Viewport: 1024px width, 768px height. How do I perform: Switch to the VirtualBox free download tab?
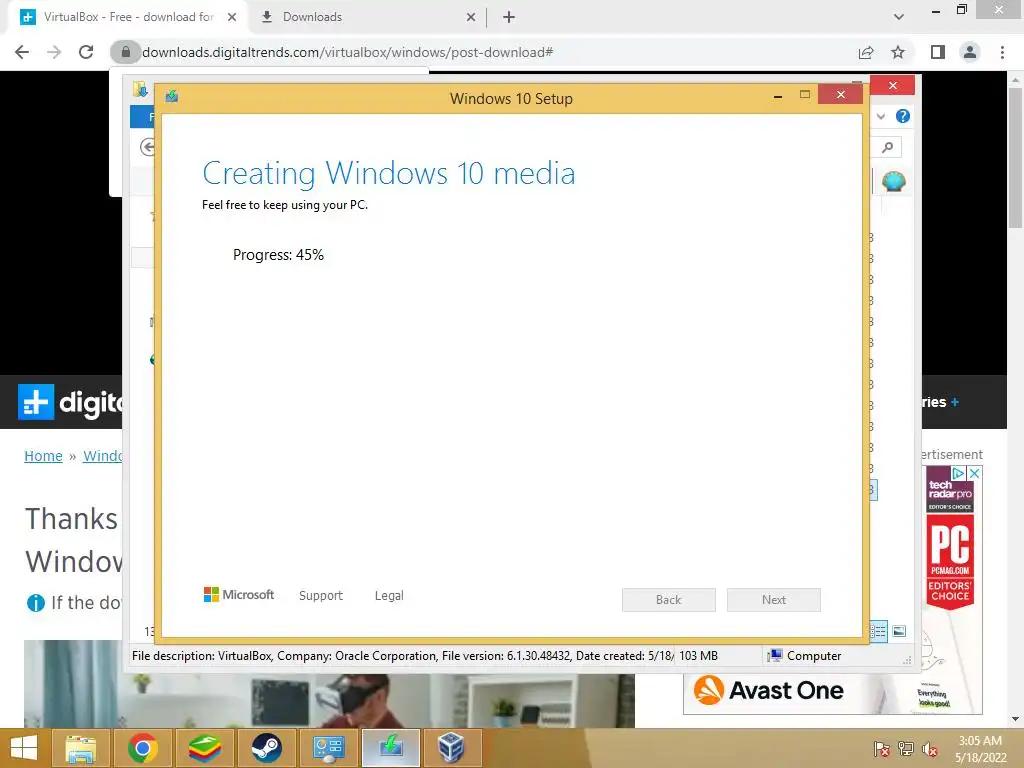pos(127,17)
